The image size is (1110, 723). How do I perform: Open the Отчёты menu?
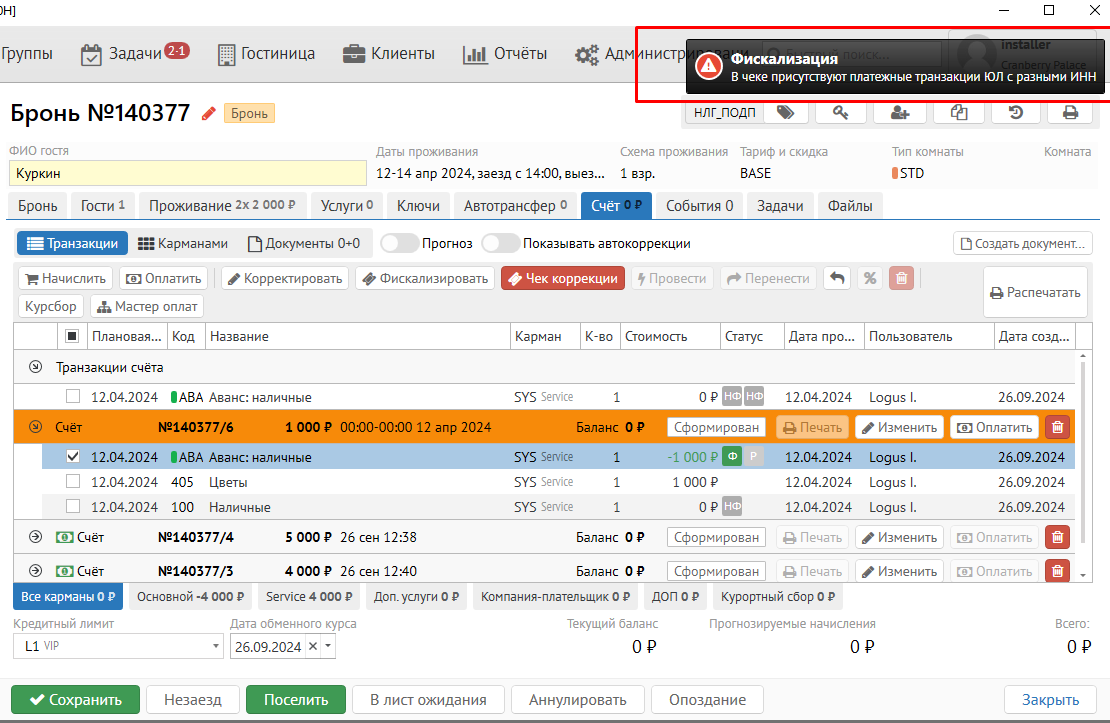pyautogui.click(x=505, y=54)
